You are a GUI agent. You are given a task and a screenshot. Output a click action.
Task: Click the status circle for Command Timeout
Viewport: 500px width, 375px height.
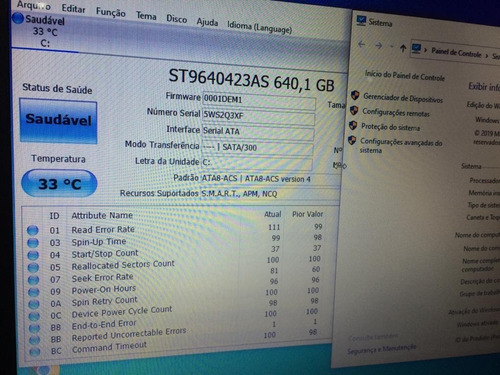tap(35, 352)
